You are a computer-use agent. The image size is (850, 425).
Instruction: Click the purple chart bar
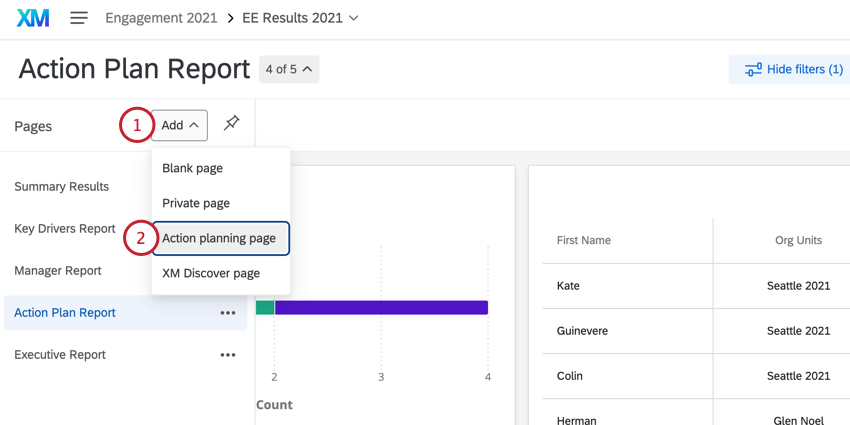click(x=381, y=308)
